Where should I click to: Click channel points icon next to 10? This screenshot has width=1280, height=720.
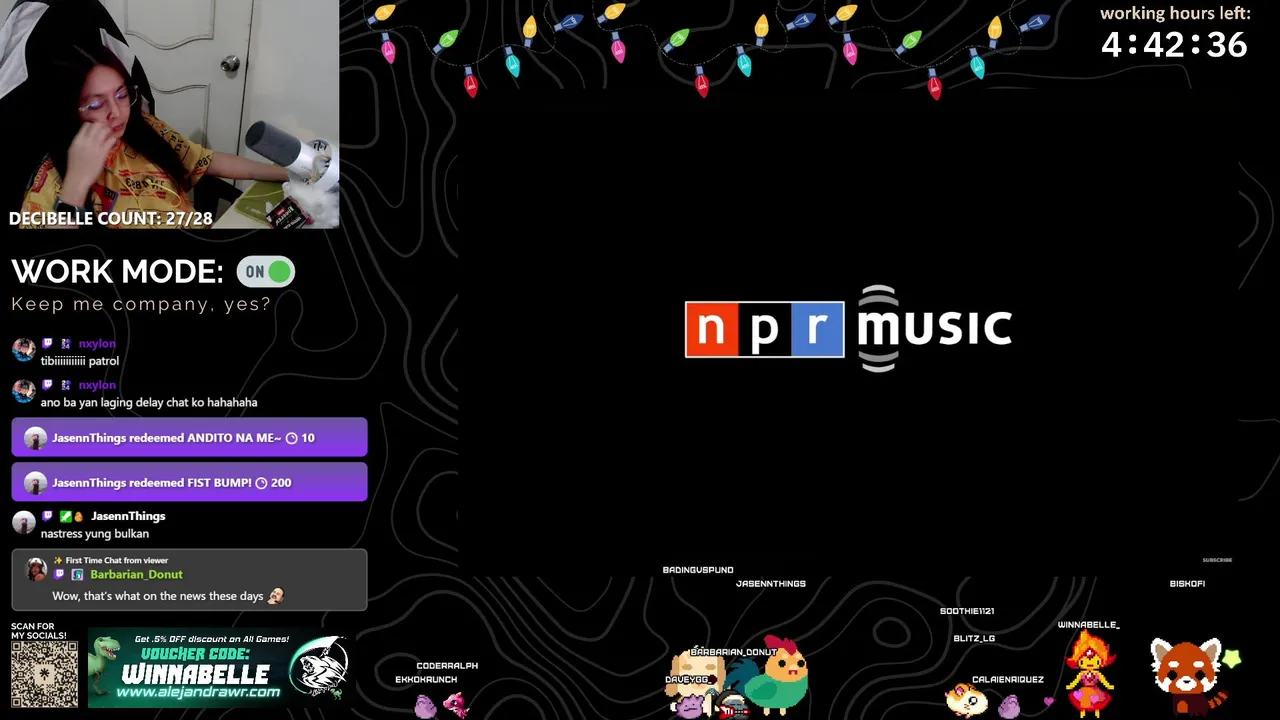(292, 438)
